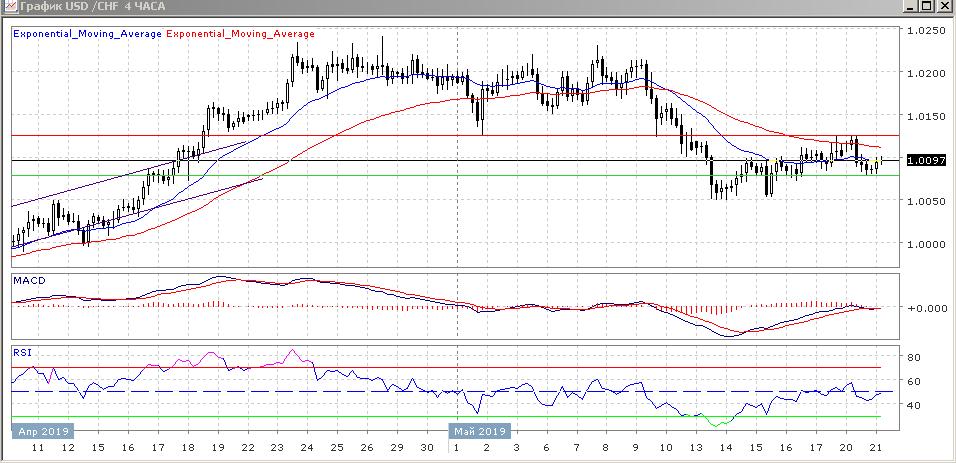956x463 pixels.
Task: Click date 24 on the time axis
Action: pos(306,449)
